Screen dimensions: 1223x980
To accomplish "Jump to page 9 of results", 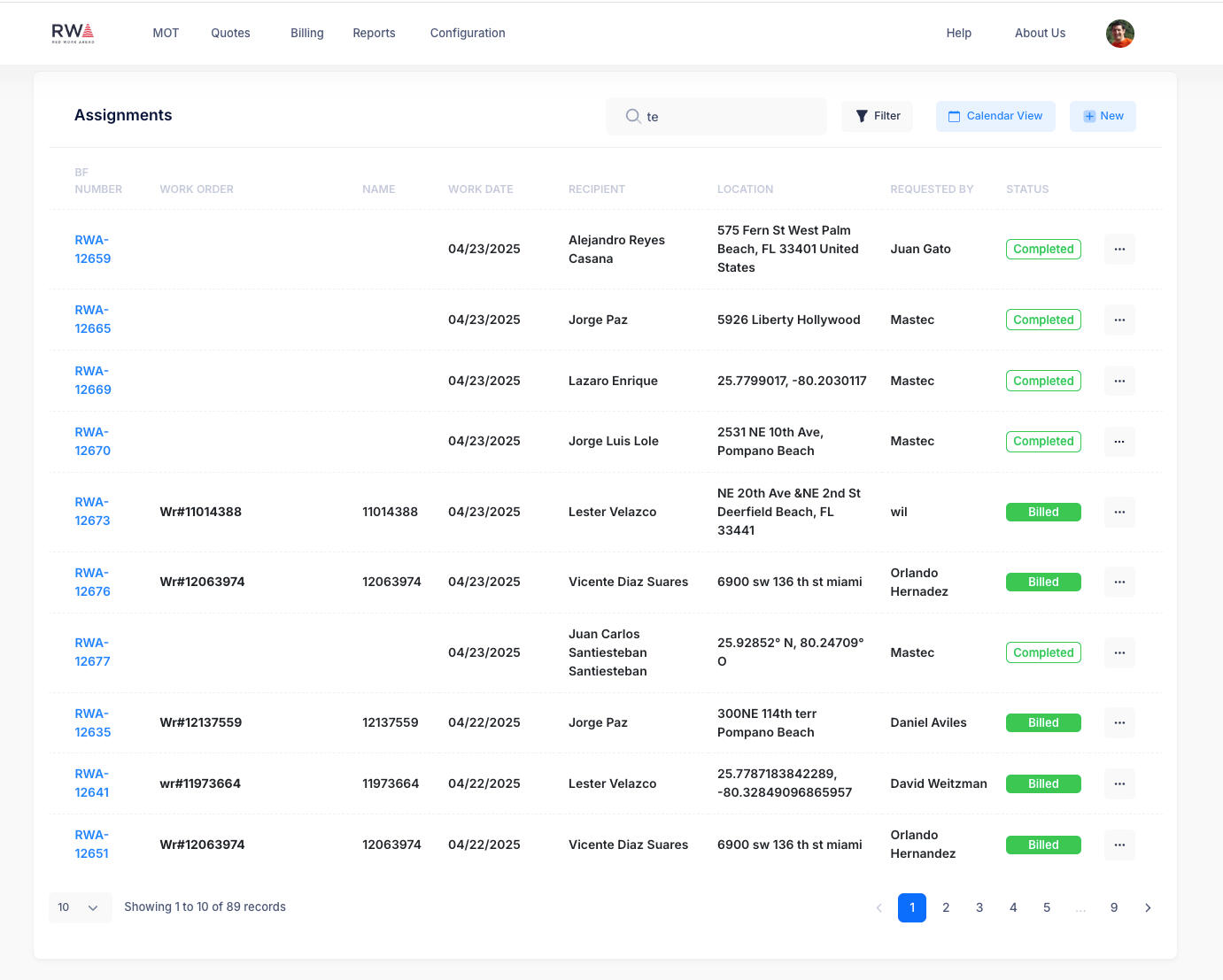I will 1114,908.
